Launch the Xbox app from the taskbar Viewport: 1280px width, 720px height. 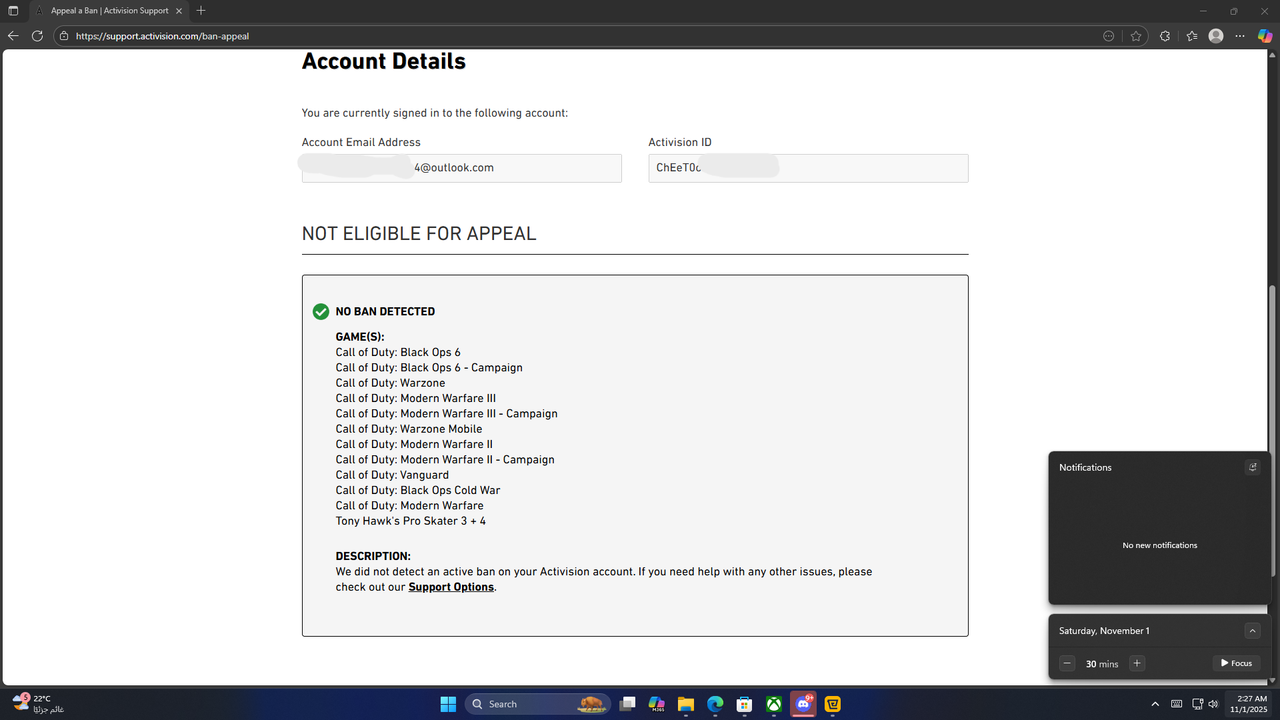773,704
